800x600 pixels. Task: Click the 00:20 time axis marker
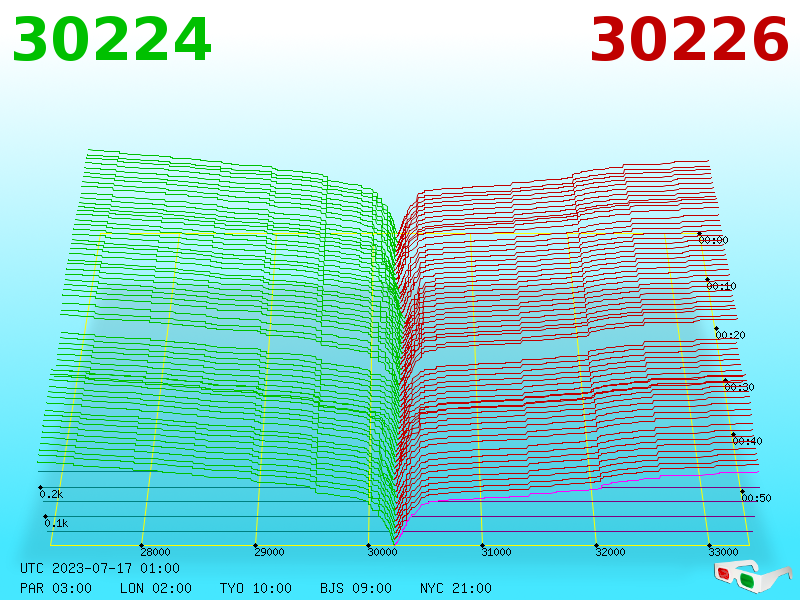coord(731,335)
